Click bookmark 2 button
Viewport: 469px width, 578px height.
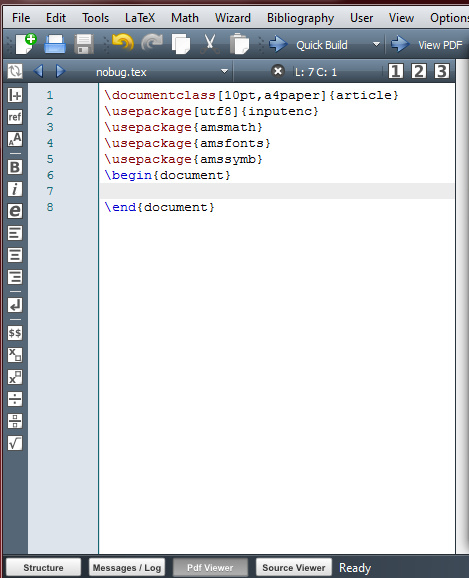[x=418, y=71]
